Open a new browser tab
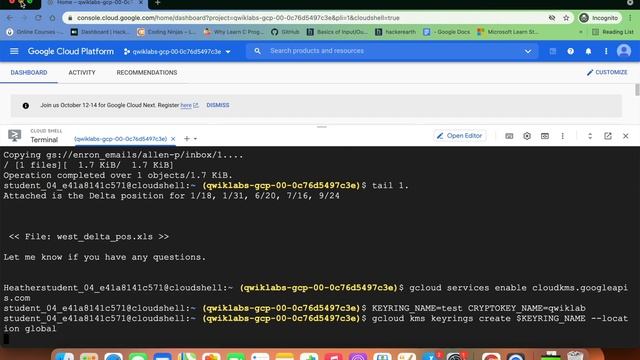Screen dimensions: 640x360 (158, 3)
